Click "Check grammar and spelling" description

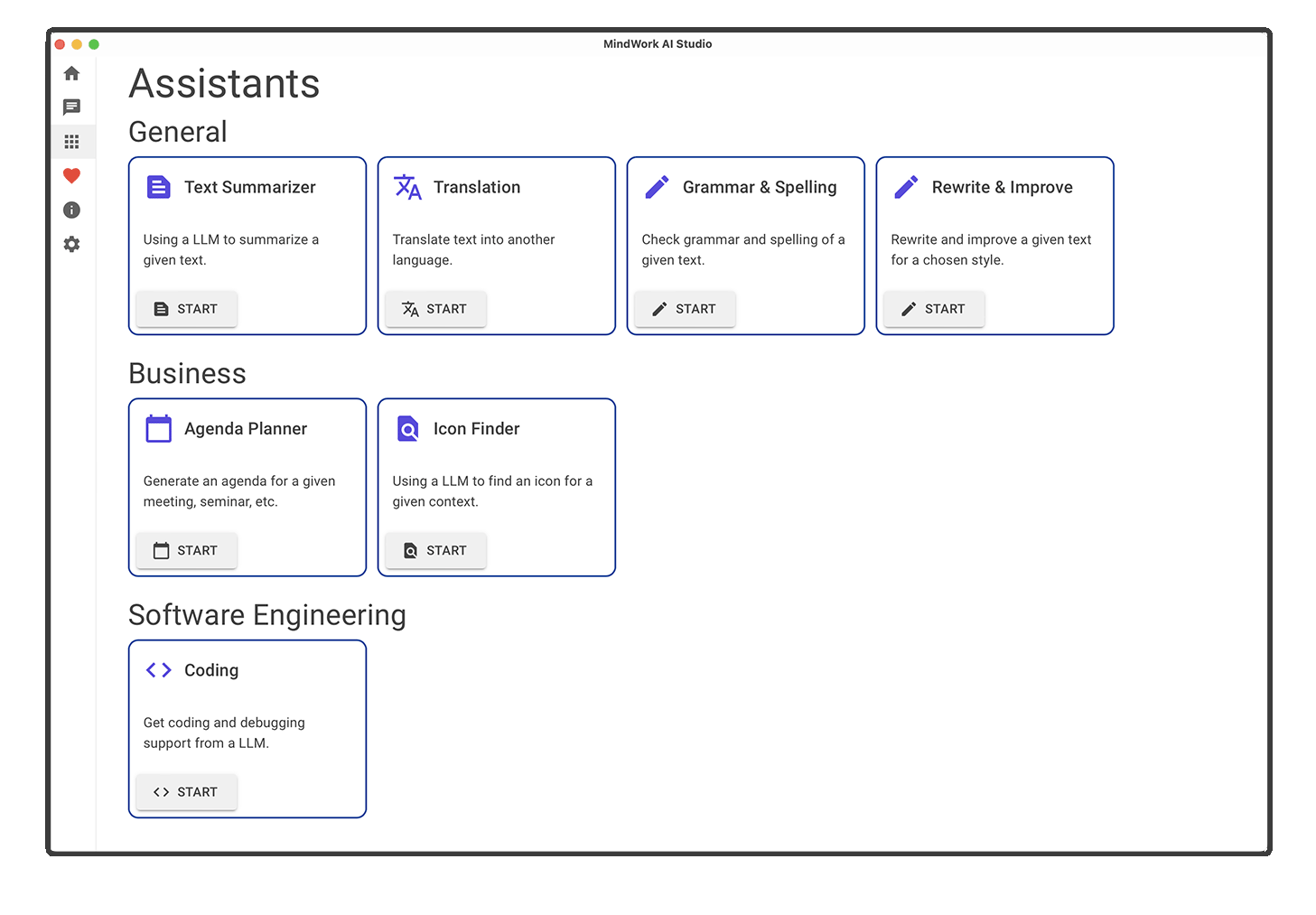point(743,249)
